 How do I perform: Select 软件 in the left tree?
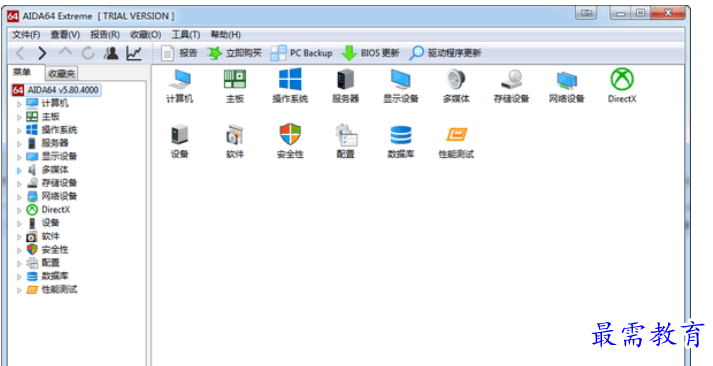(x=50, y=236)
